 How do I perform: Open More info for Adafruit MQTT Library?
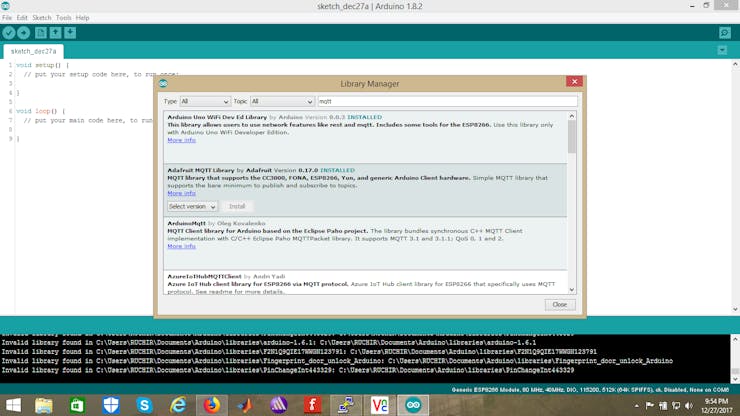coord(181,193)
